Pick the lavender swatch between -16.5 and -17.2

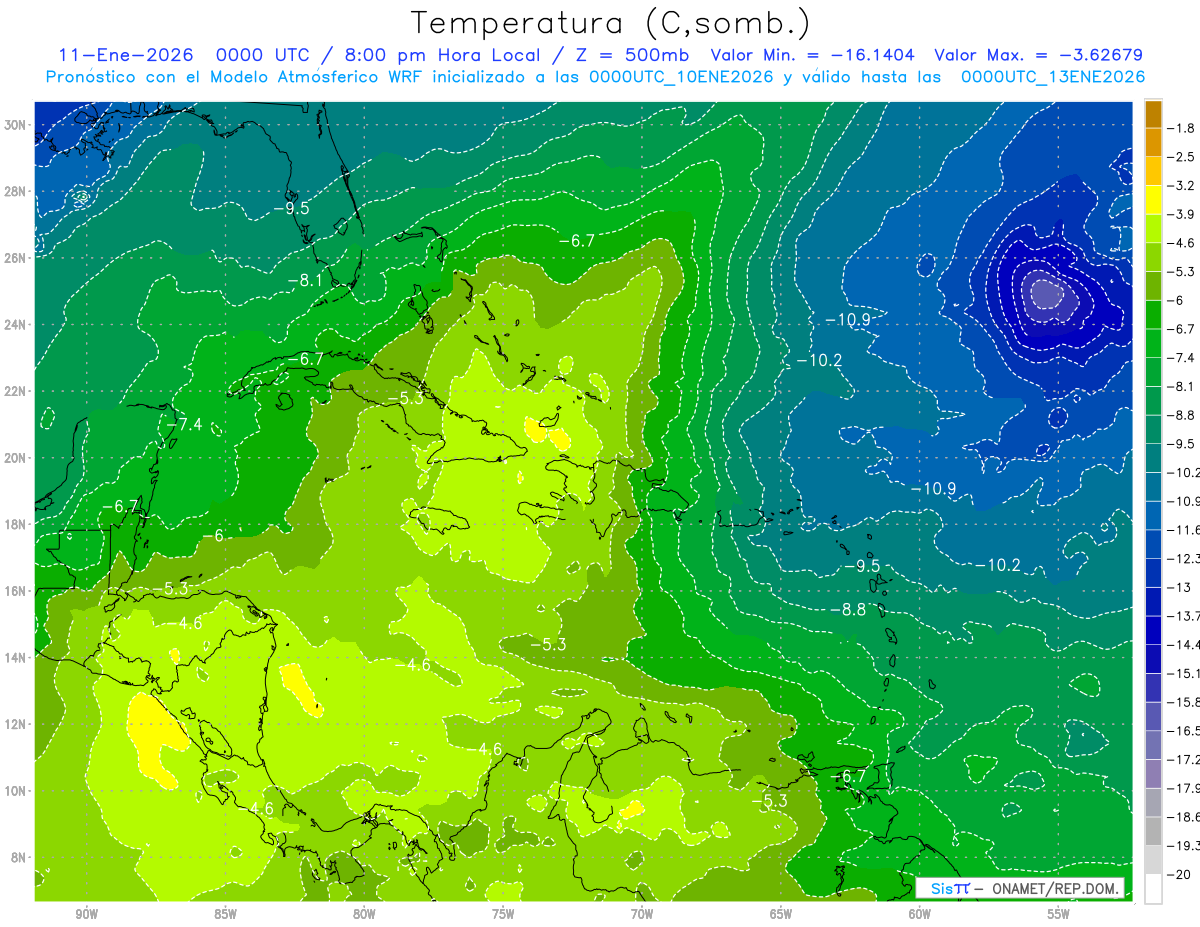click(x=1153, y=745)
